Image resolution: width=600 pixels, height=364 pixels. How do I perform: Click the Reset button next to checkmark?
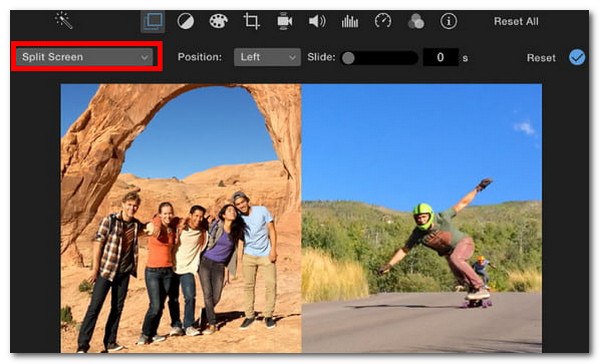coord(541,58)
